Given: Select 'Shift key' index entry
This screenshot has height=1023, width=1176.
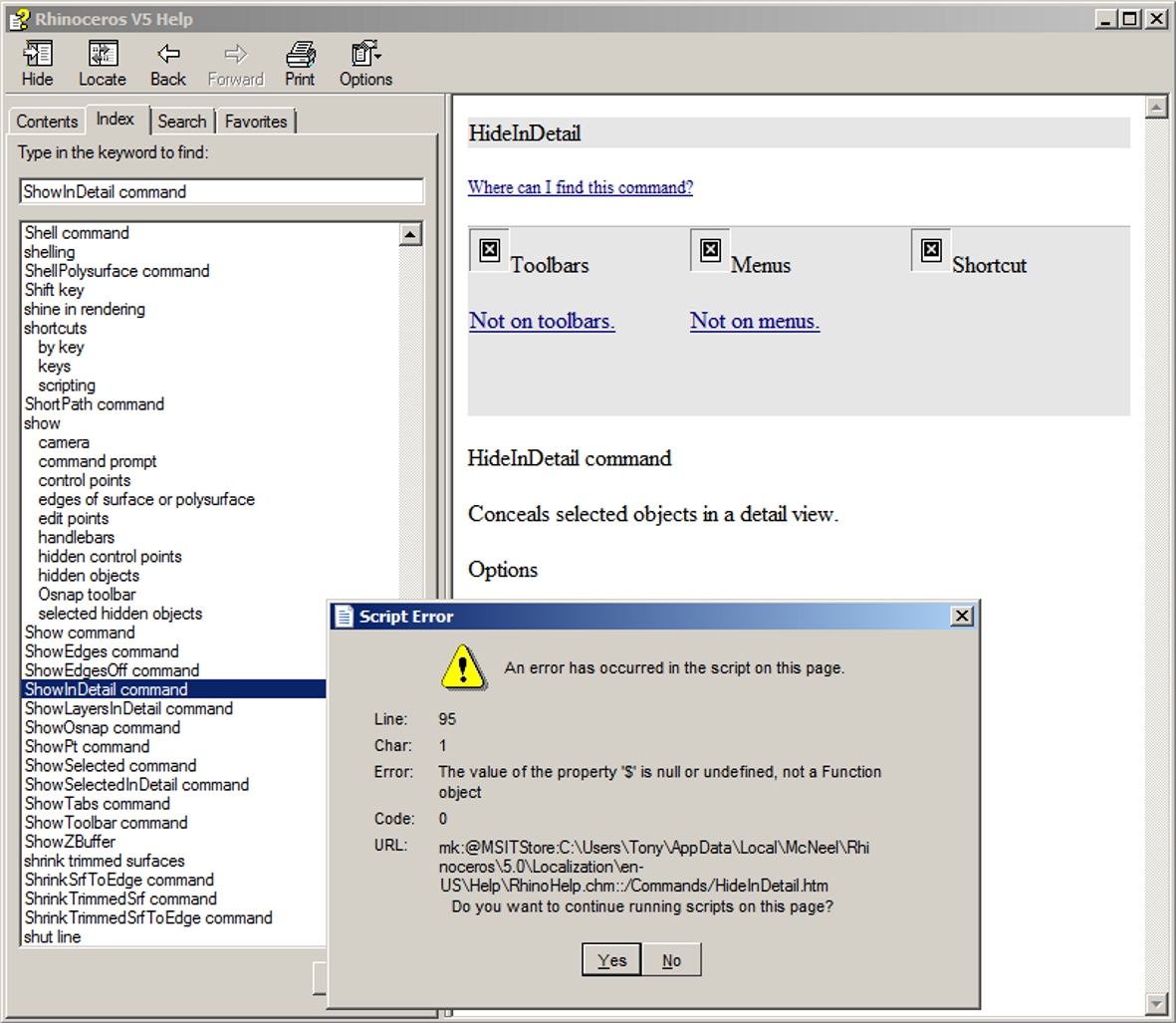Looking at the screenshot, I should 54,290.
